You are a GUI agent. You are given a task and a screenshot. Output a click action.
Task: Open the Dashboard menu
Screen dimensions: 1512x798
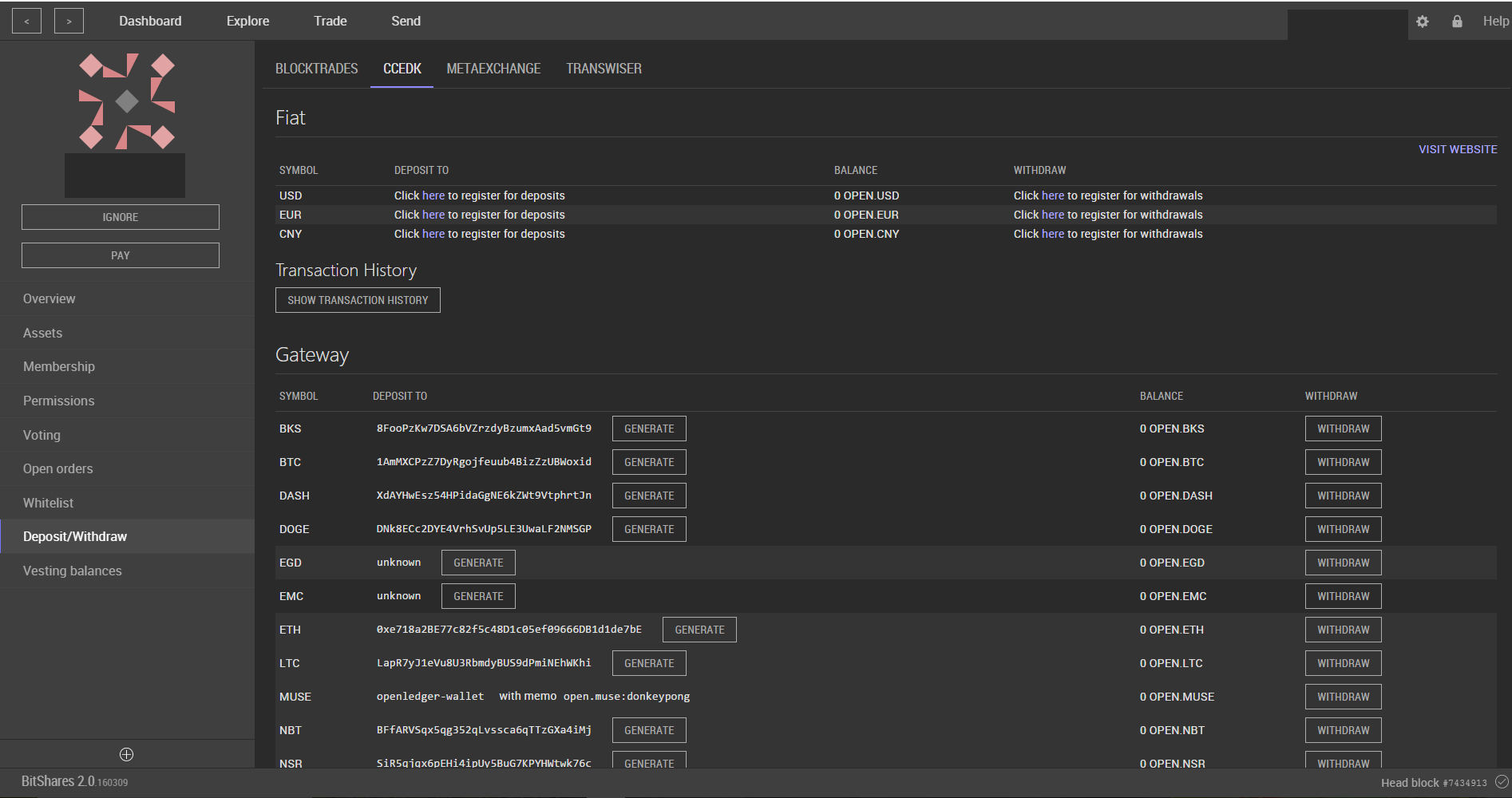point(150,22)
